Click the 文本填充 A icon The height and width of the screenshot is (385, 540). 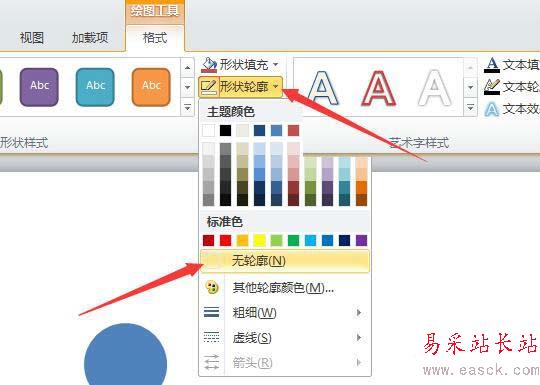click(x=492, y=65)
